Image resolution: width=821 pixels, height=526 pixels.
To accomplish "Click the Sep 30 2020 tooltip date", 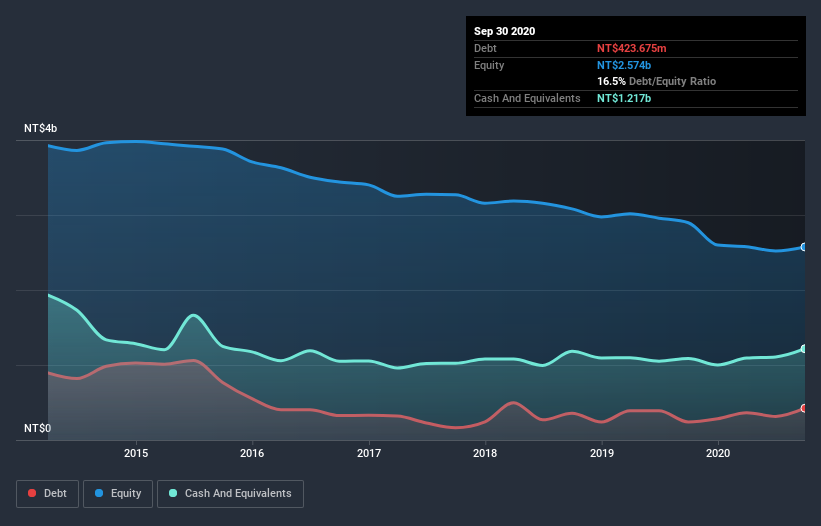I will (505, 31).
